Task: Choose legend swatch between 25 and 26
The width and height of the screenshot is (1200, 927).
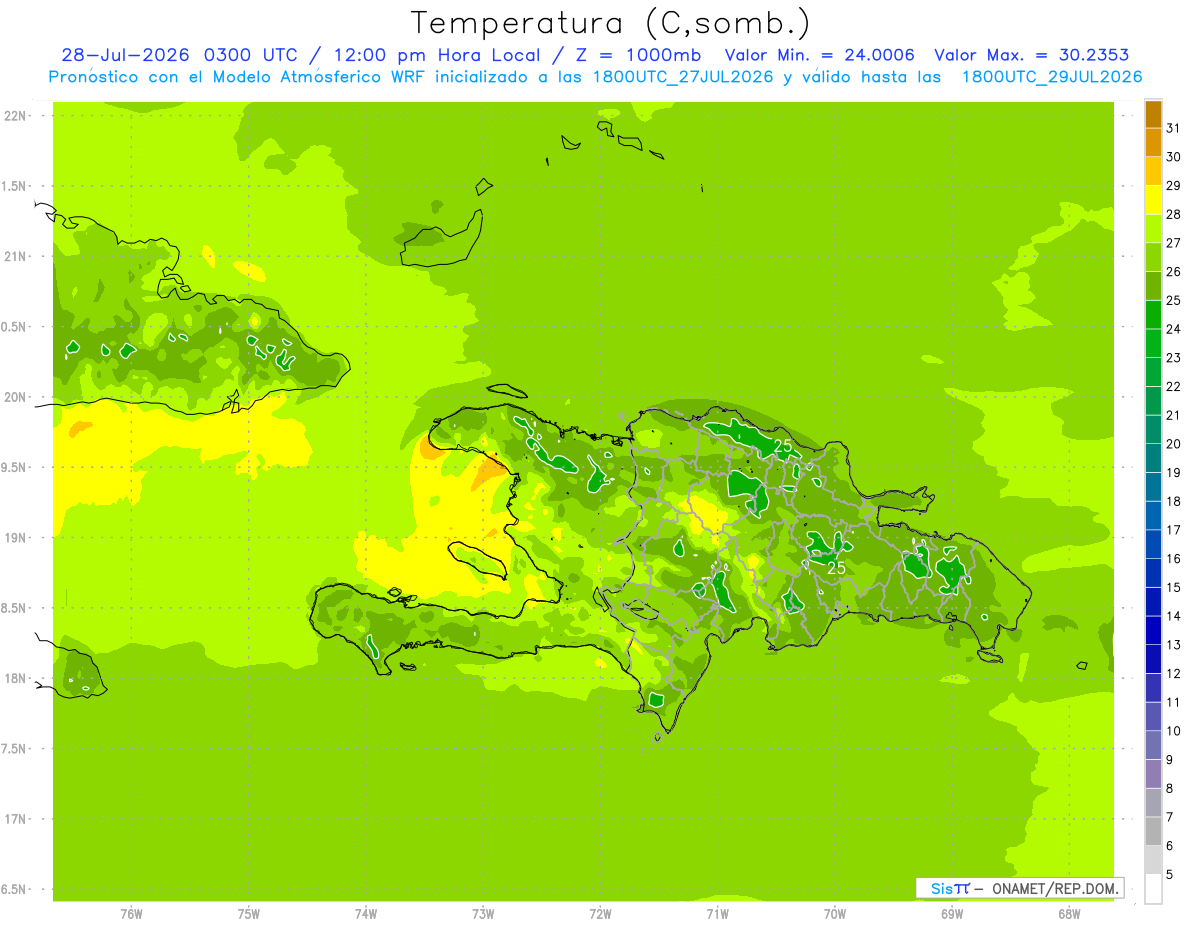Action: tap(1153, 286)
